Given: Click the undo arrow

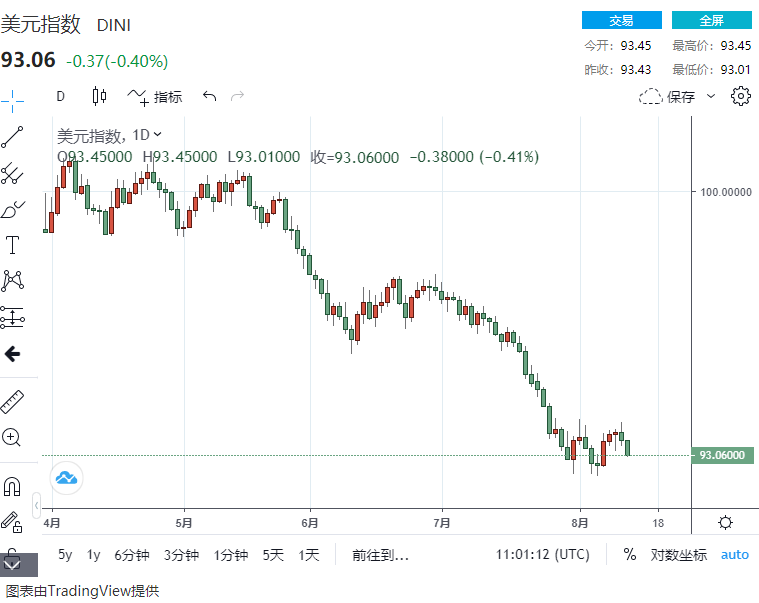Looking at the screenshot, I should tap(210, 96).
